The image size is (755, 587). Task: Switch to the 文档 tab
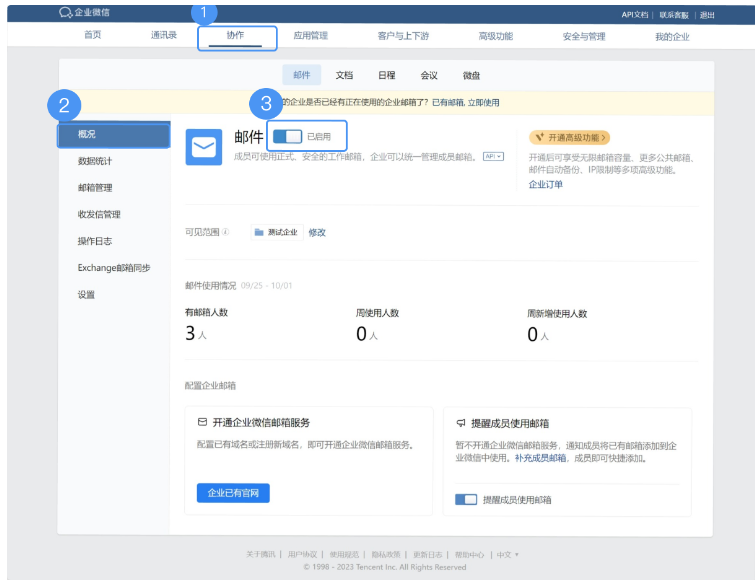[344, 75]
